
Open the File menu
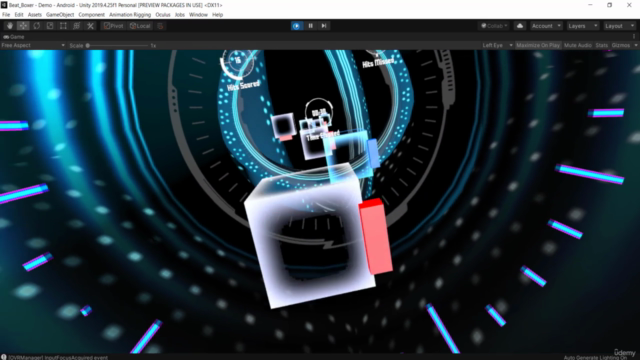[x=6, y=15]
